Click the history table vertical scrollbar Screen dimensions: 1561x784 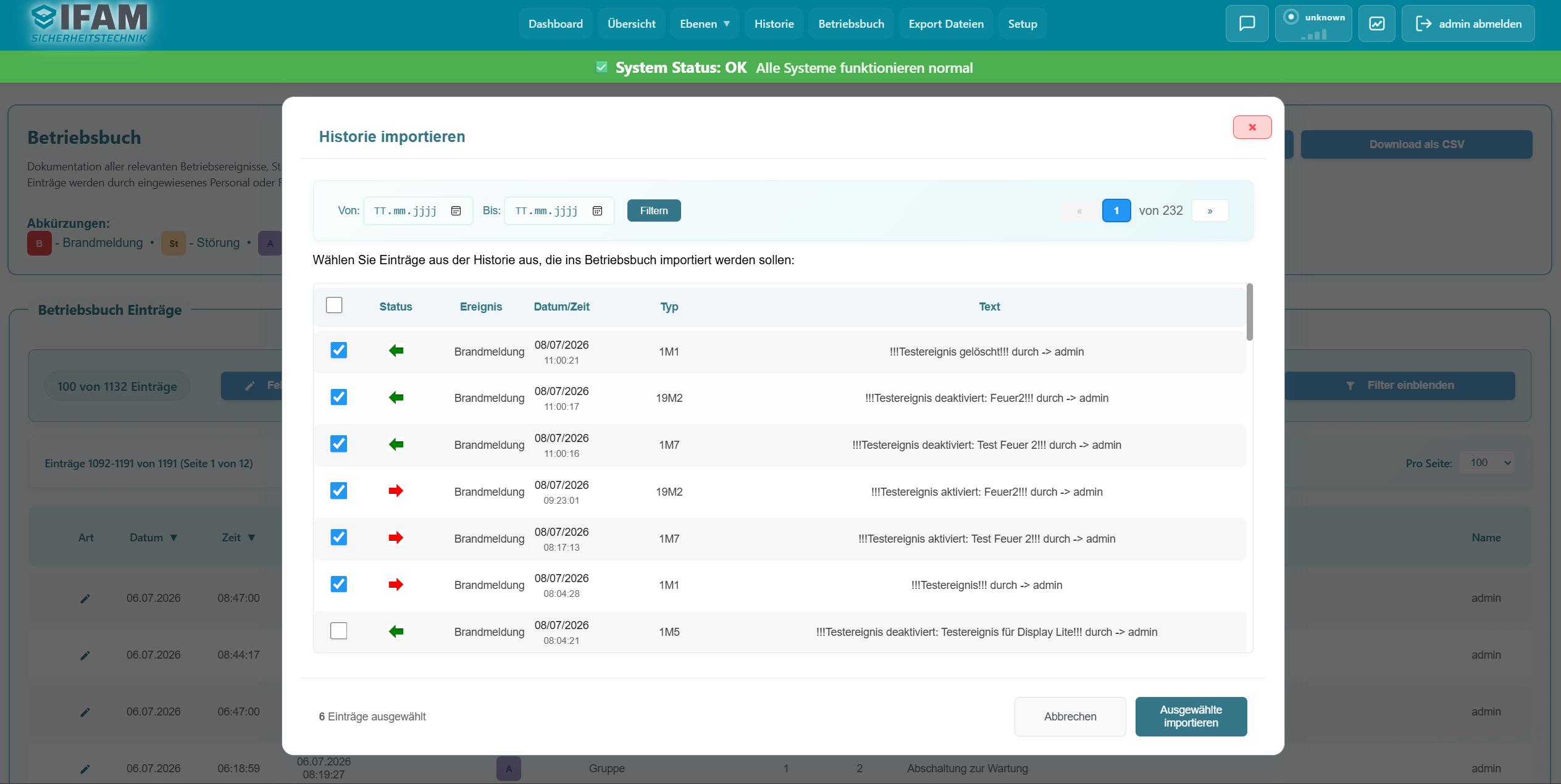point(1250,312)
